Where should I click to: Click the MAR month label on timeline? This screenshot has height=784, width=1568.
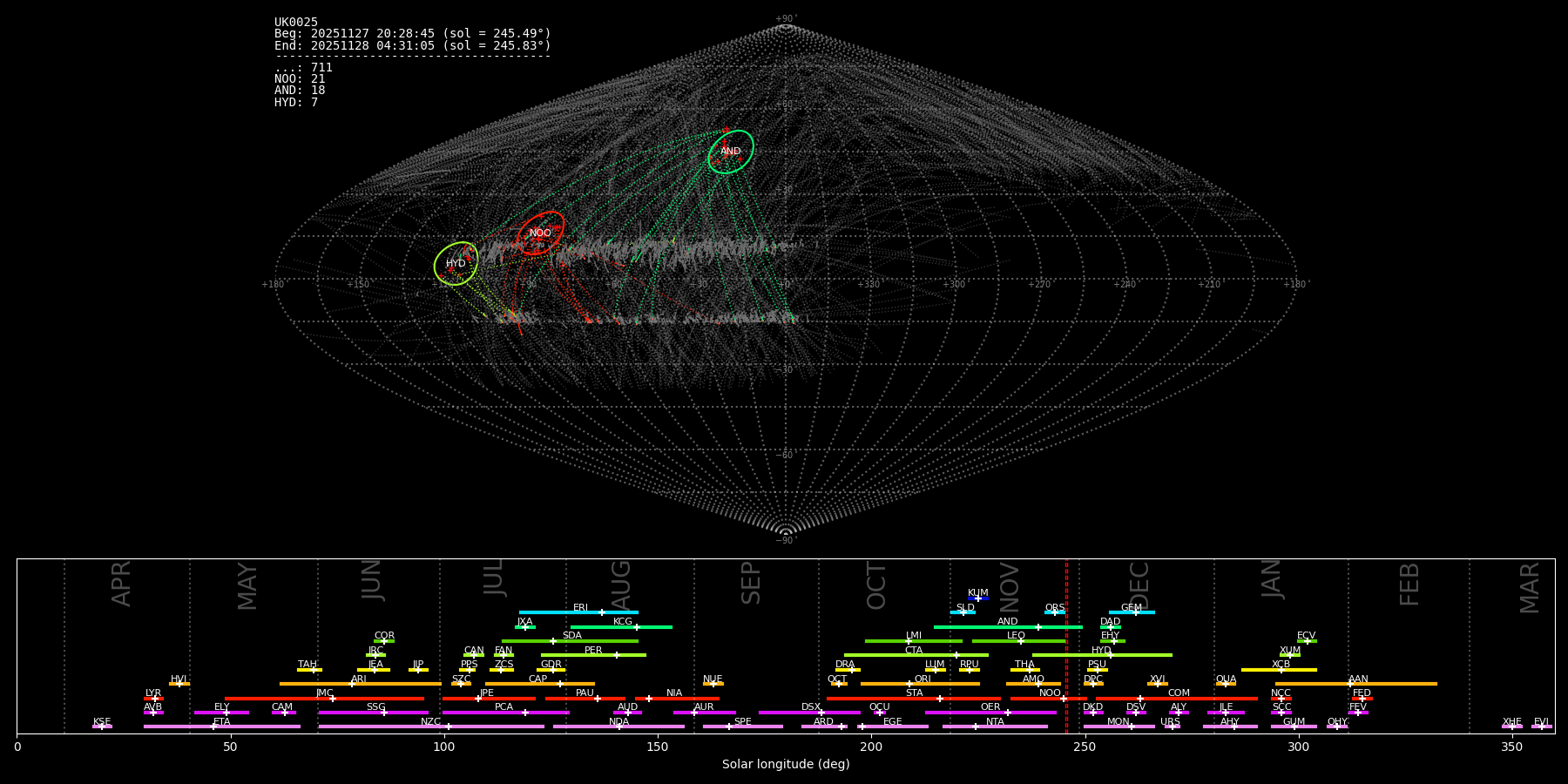1530,588
